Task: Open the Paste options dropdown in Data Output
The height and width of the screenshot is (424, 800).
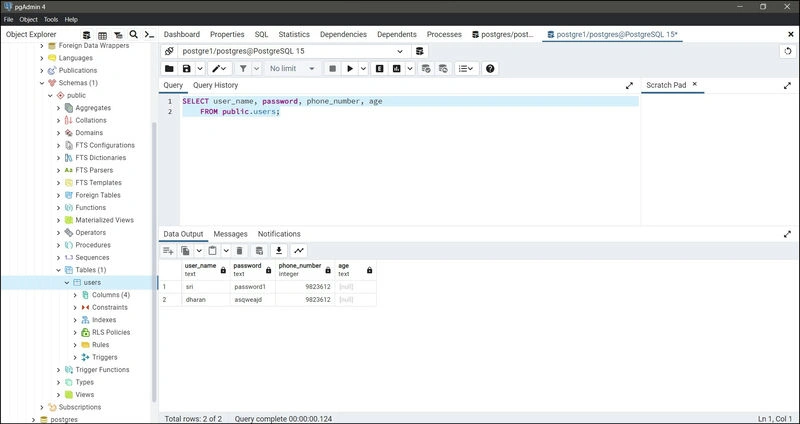Action: point(226,251)
